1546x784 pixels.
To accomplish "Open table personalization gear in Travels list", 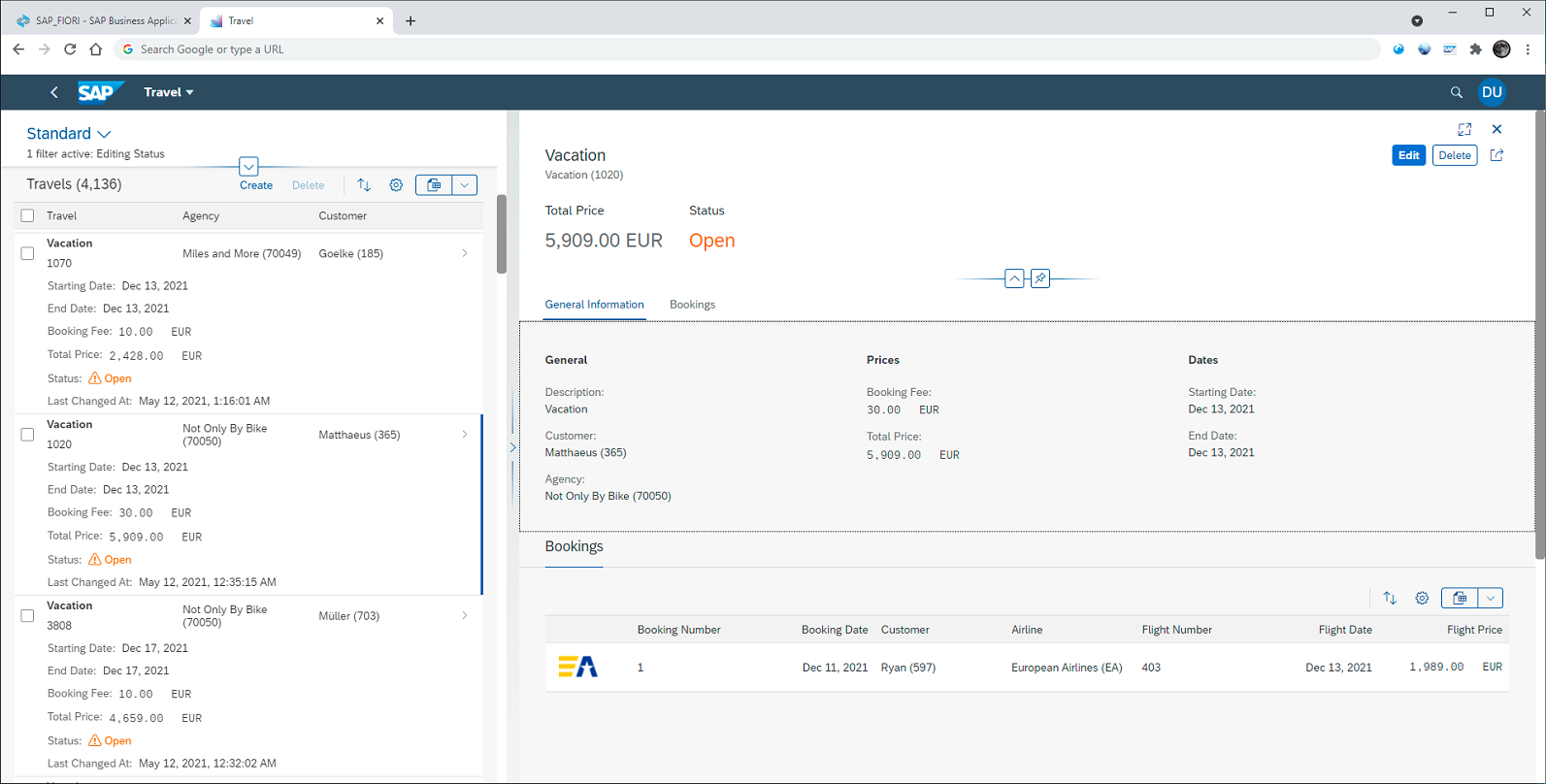I will pyautogui.click(x=396, y=184).
